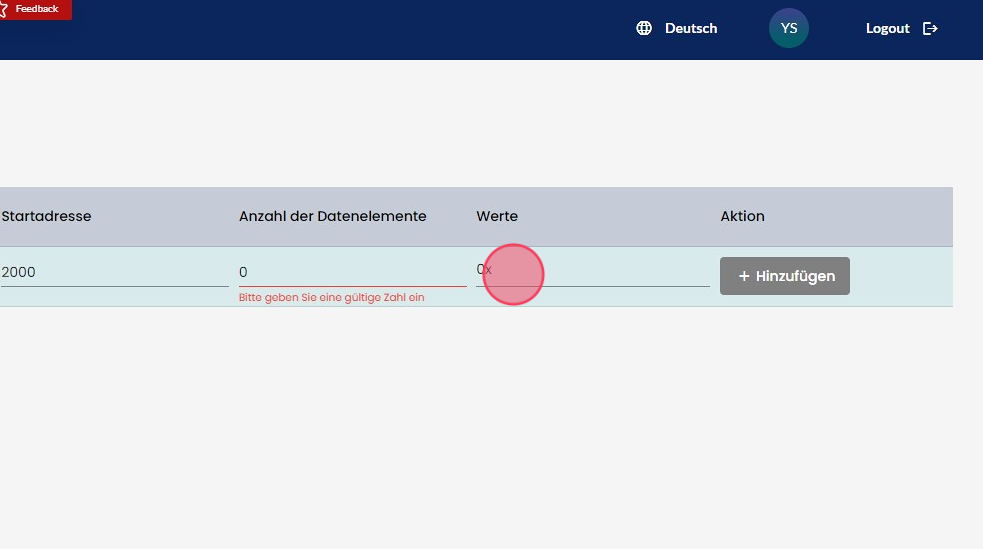Open the Deutsch language selector
The width and height of the screenshot is (983, 549).
click(x=691, y=28)
